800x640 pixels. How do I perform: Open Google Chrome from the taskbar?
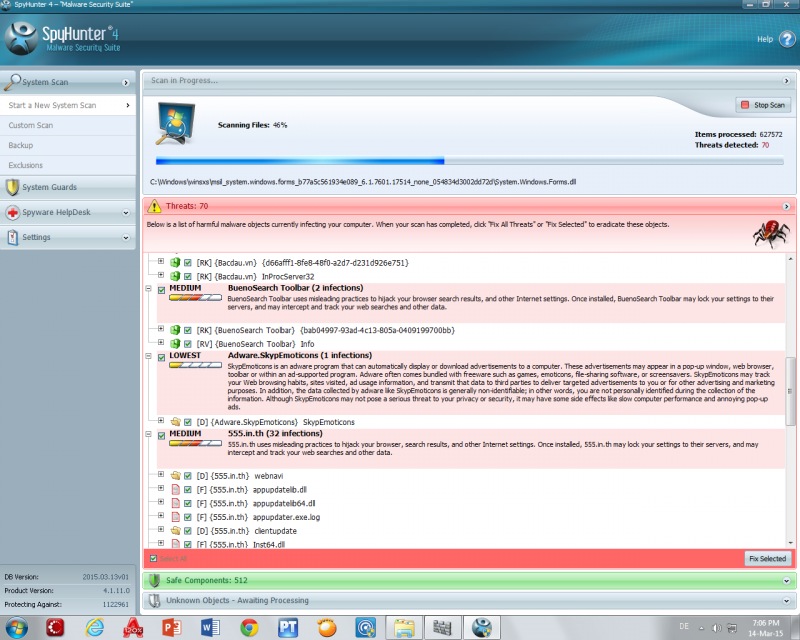pyautogui.click(x=249, y=627)
